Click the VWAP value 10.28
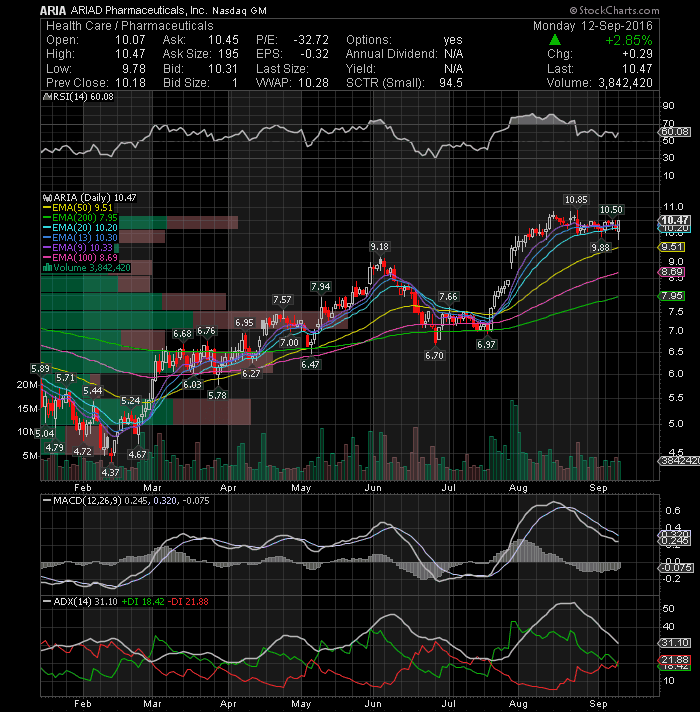This screenshot has height=712, width=700. (313, 83)
